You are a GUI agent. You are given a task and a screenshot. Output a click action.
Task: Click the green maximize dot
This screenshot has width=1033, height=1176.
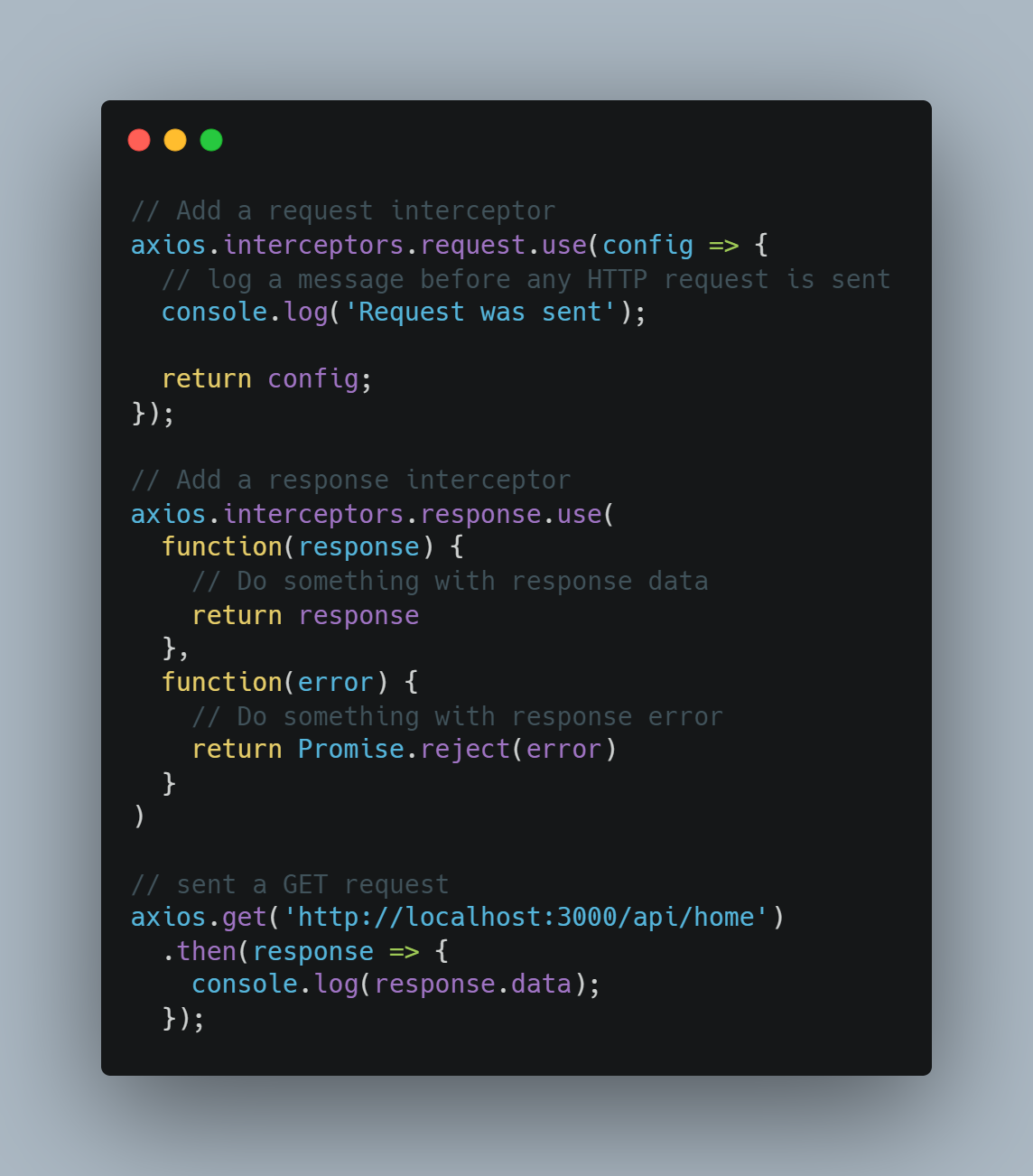(211, 140)
